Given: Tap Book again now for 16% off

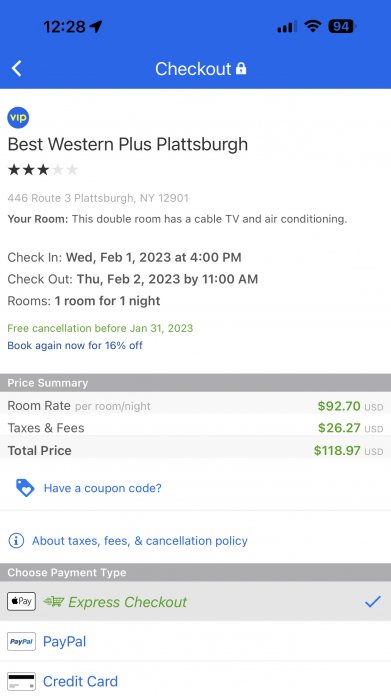Looking at the screenshot, I should (75, 345).
